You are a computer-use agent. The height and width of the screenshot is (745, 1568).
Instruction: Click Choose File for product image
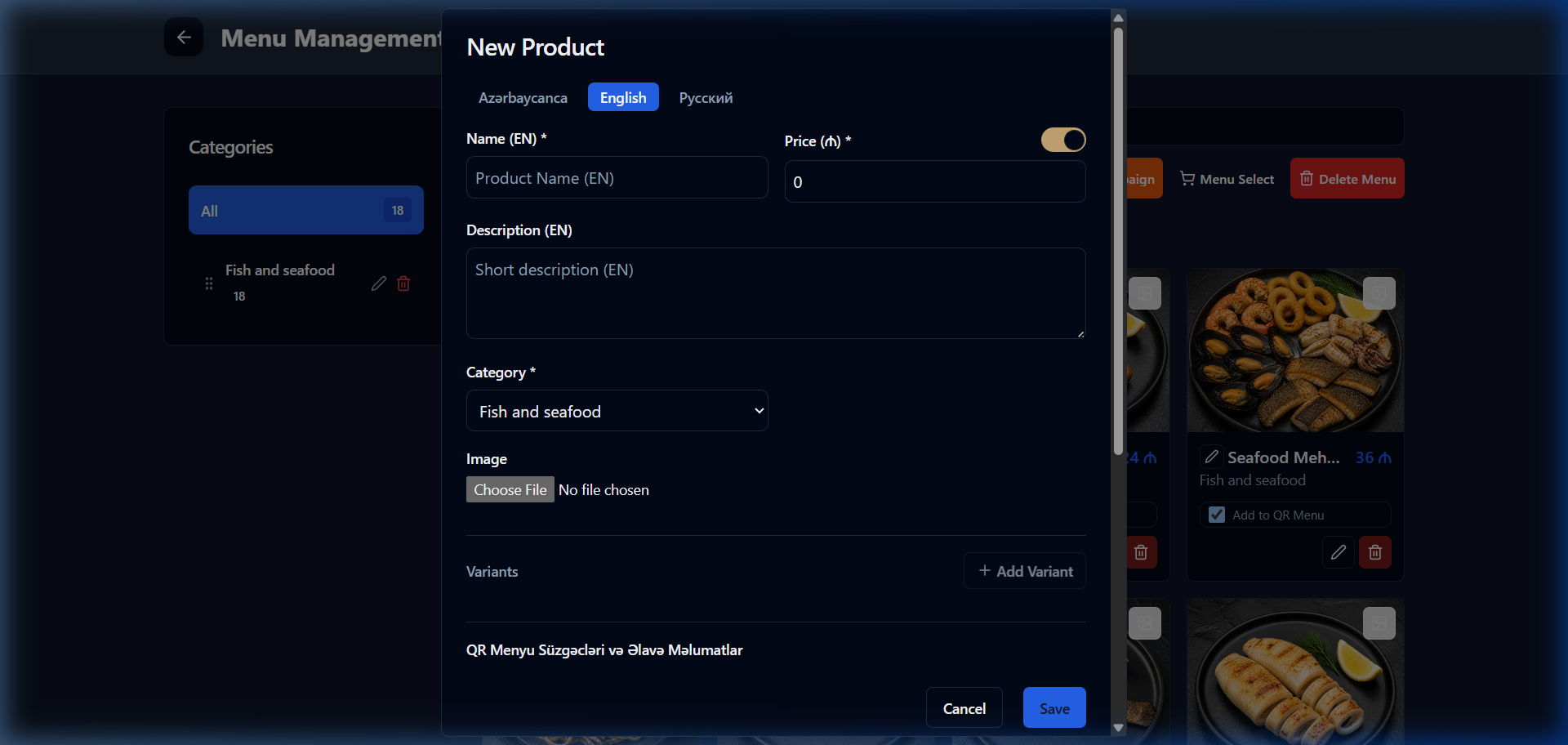pos(510,489)
